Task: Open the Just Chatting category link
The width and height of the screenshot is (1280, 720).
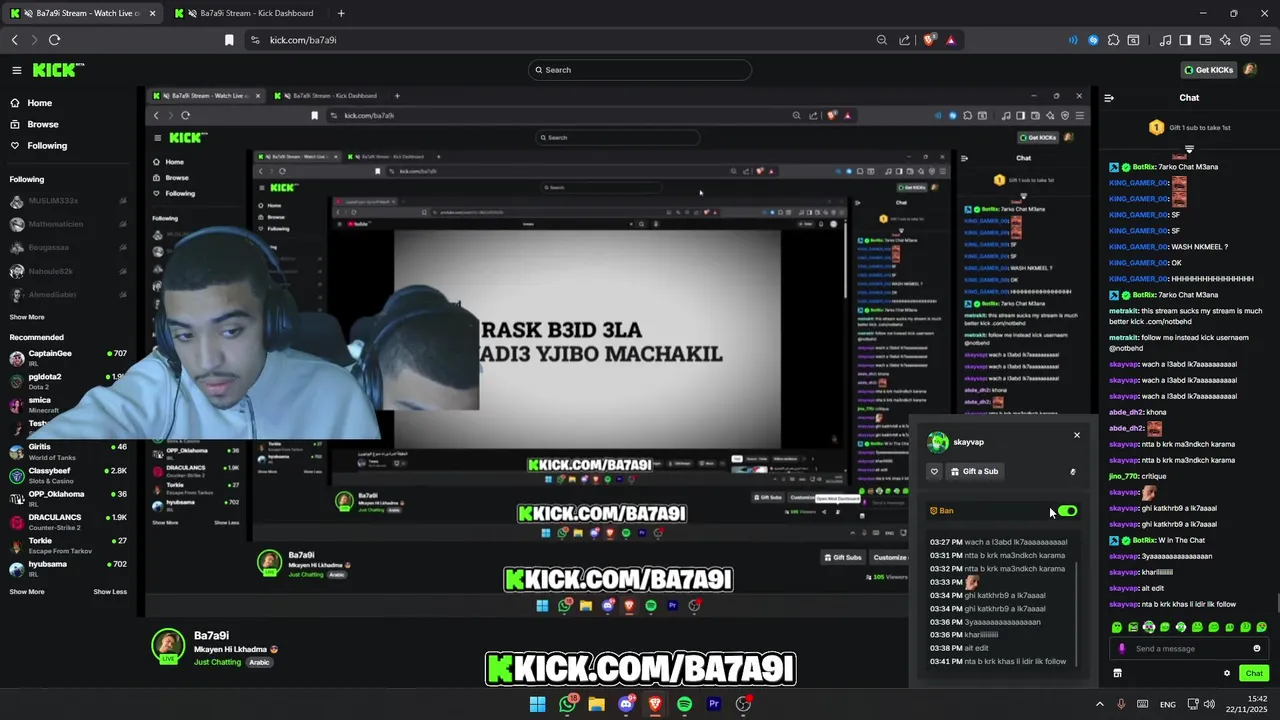Action: coord(217,662)
